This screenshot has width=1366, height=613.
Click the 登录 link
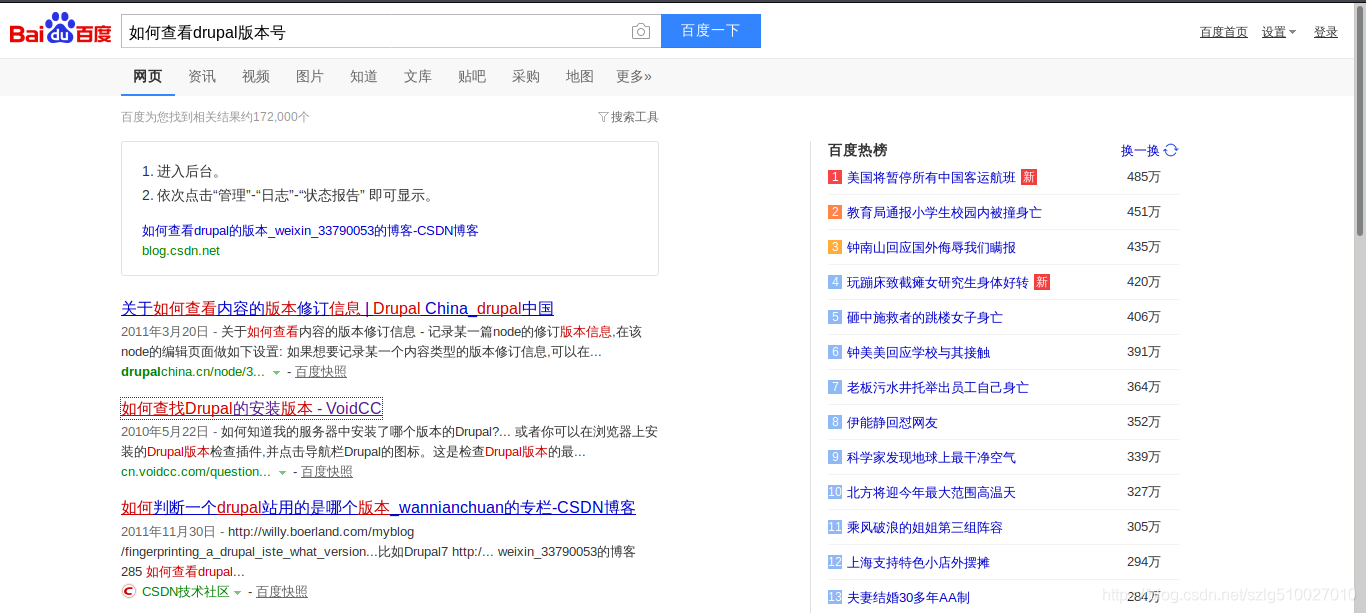click(1326, 32)
